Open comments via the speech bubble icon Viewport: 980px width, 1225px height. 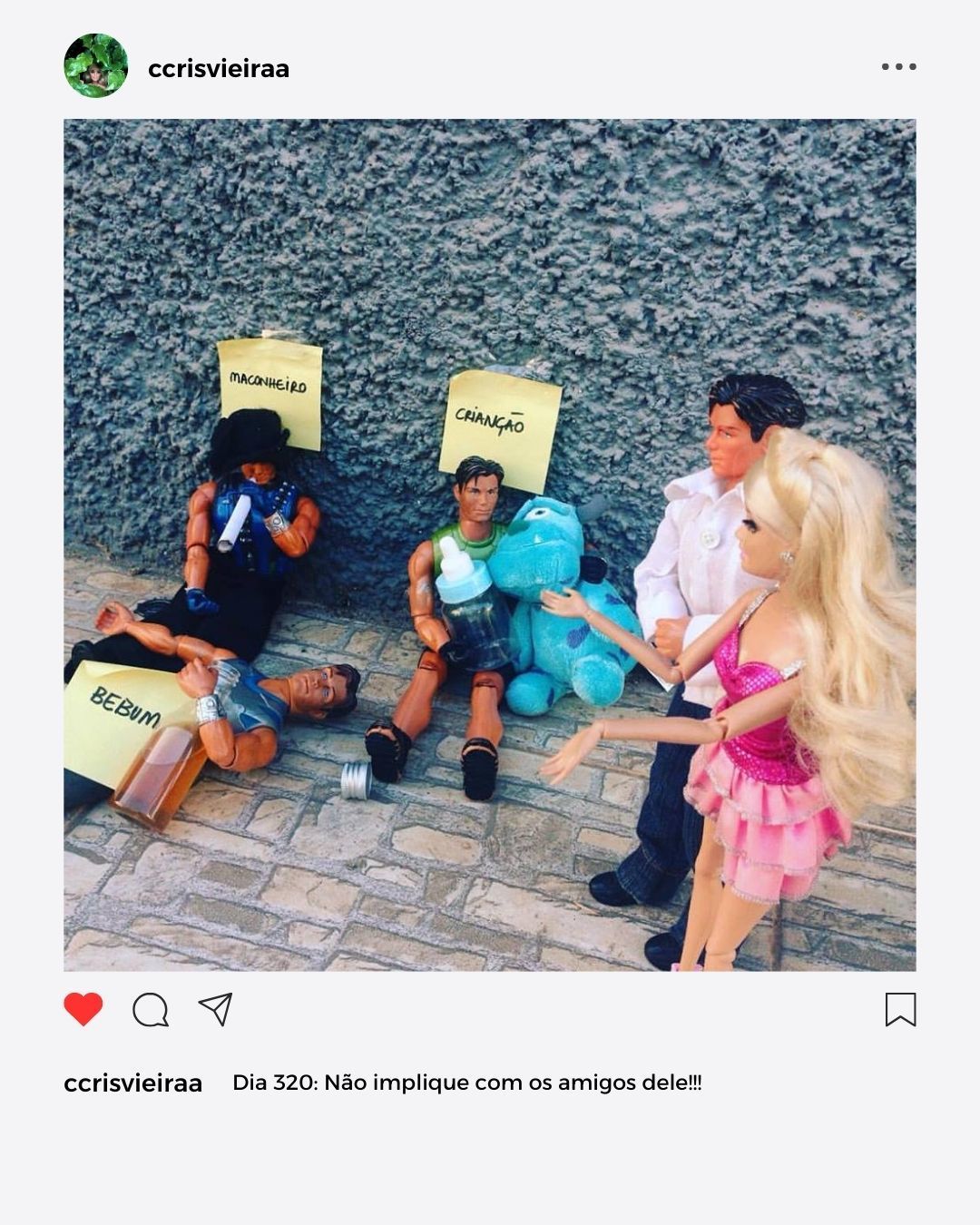[151, 1009]
